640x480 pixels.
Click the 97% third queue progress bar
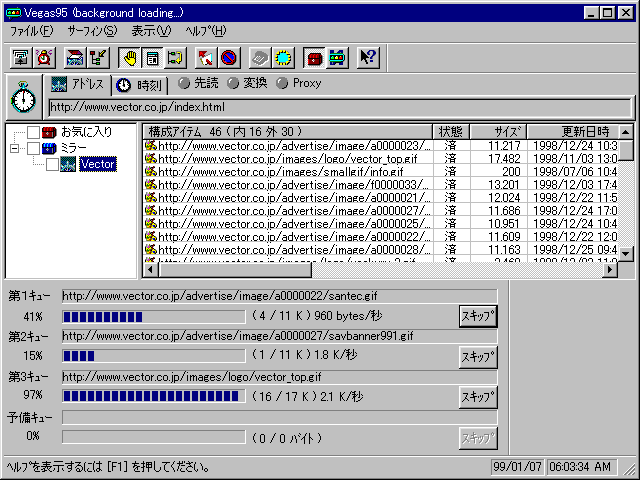153,396
